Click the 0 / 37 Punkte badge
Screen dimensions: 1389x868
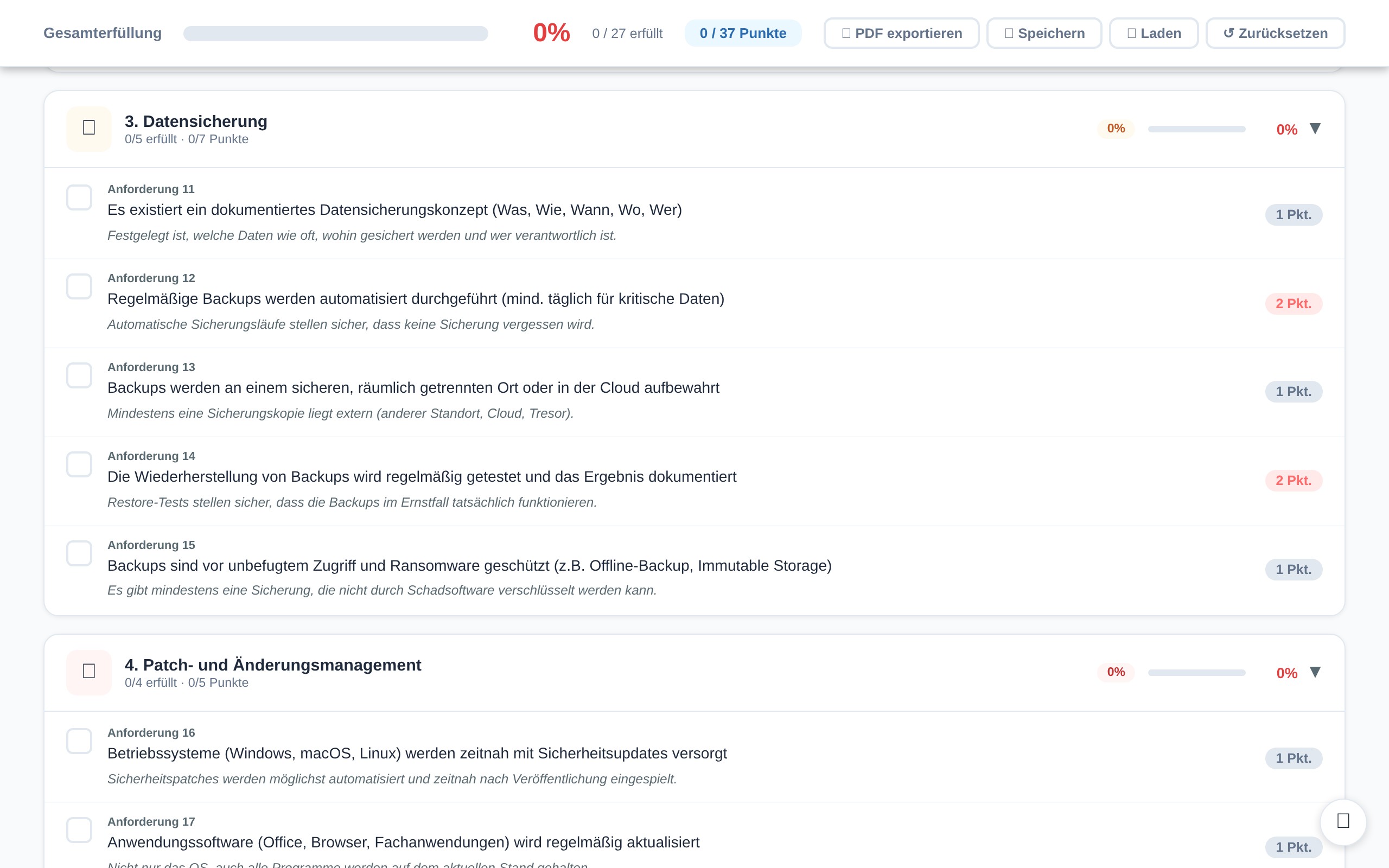point(743,33)
